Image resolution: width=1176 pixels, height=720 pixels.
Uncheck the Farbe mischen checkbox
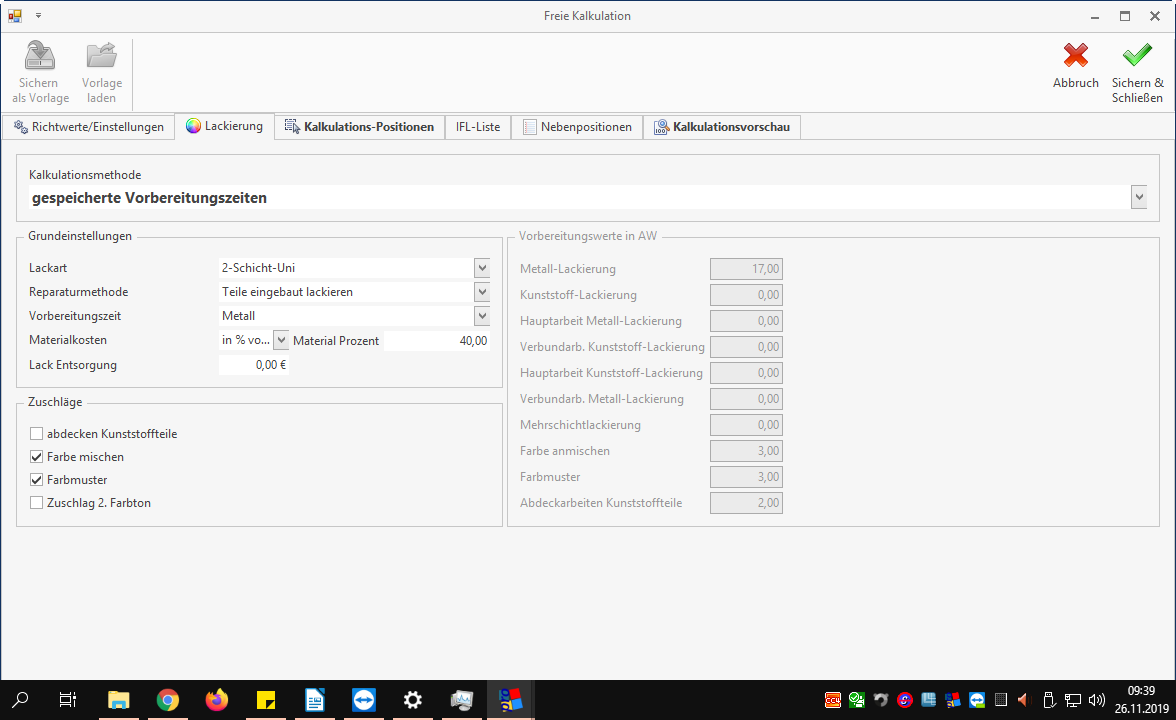(37, 457)
